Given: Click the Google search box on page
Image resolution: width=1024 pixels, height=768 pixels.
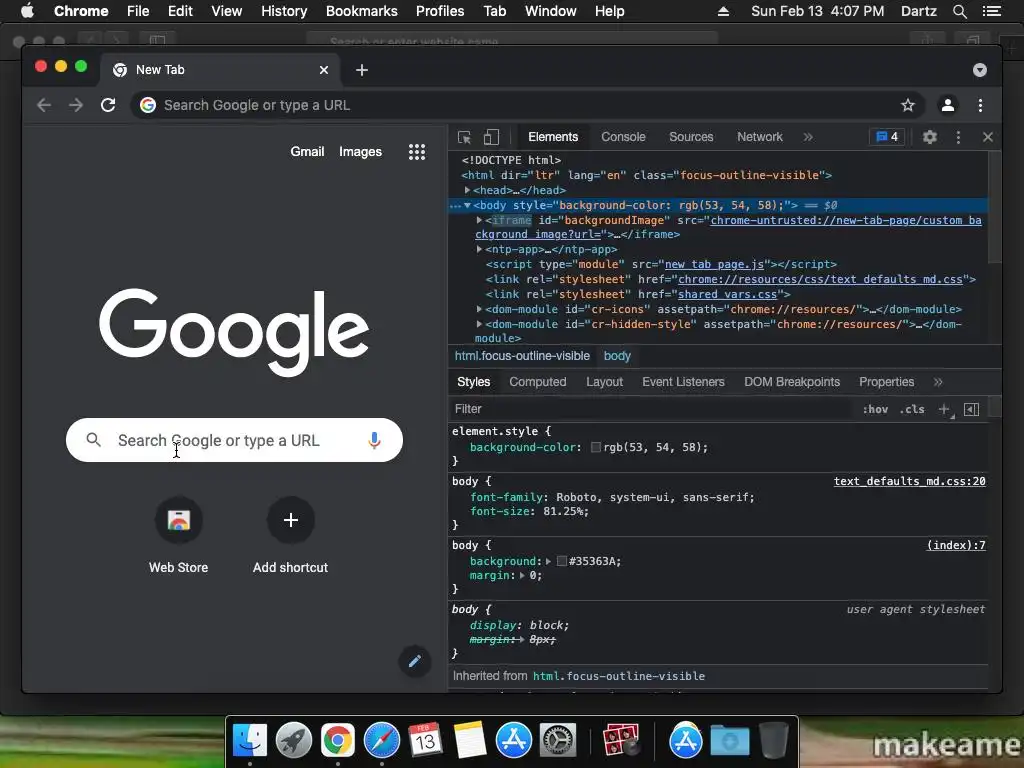Looking at the screenshot, I should click(x=234, y=440).
